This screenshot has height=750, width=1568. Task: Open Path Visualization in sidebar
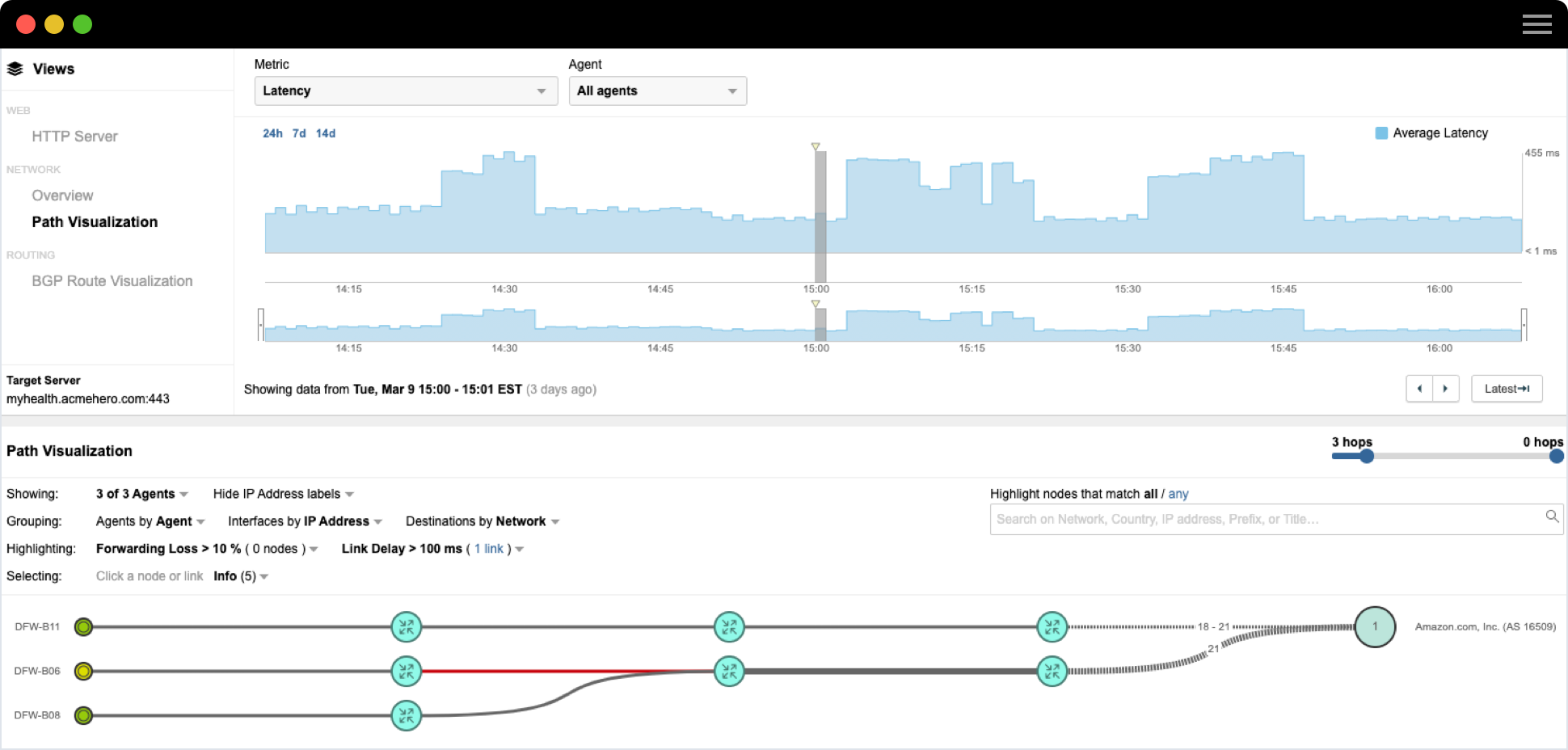click(95, 222)
